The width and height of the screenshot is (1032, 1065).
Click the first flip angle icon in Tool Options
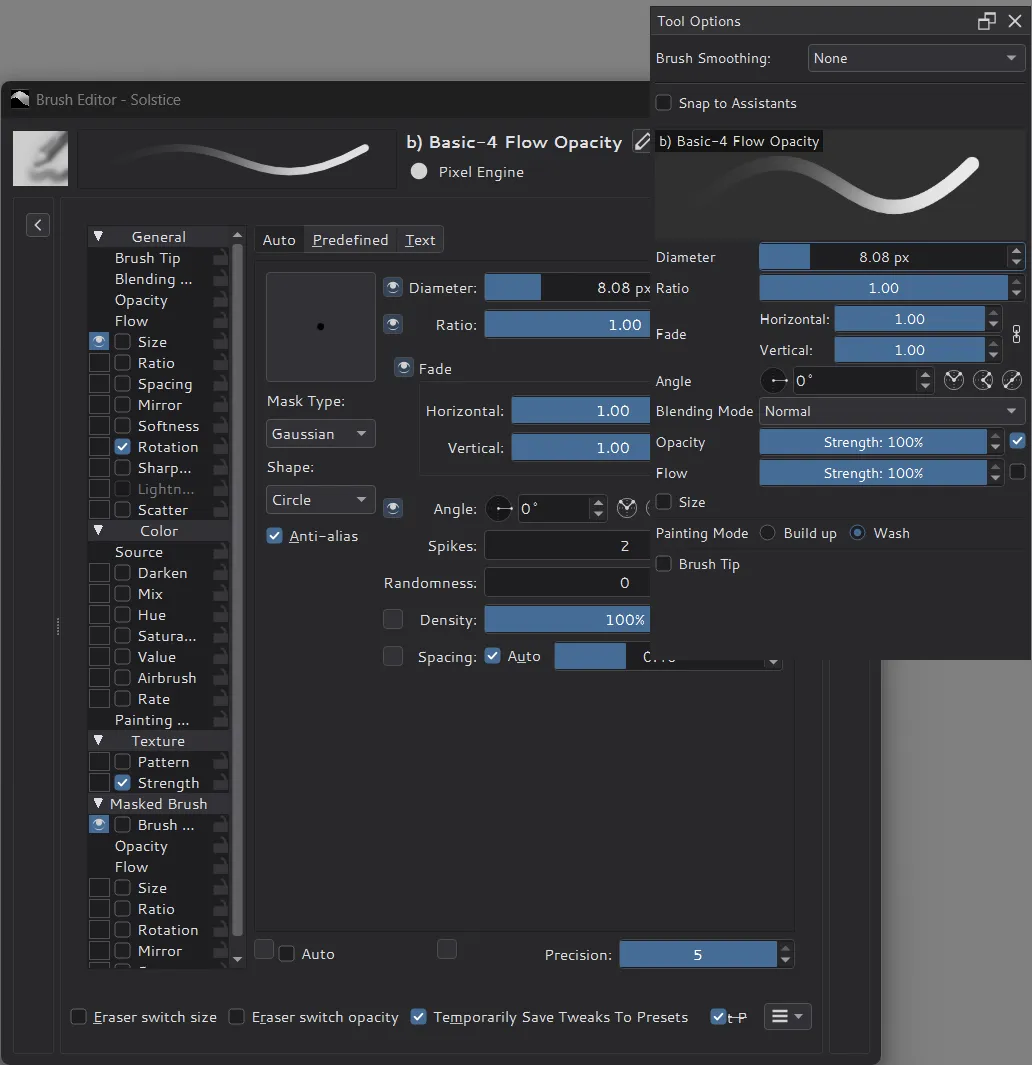tap(954, 380)
